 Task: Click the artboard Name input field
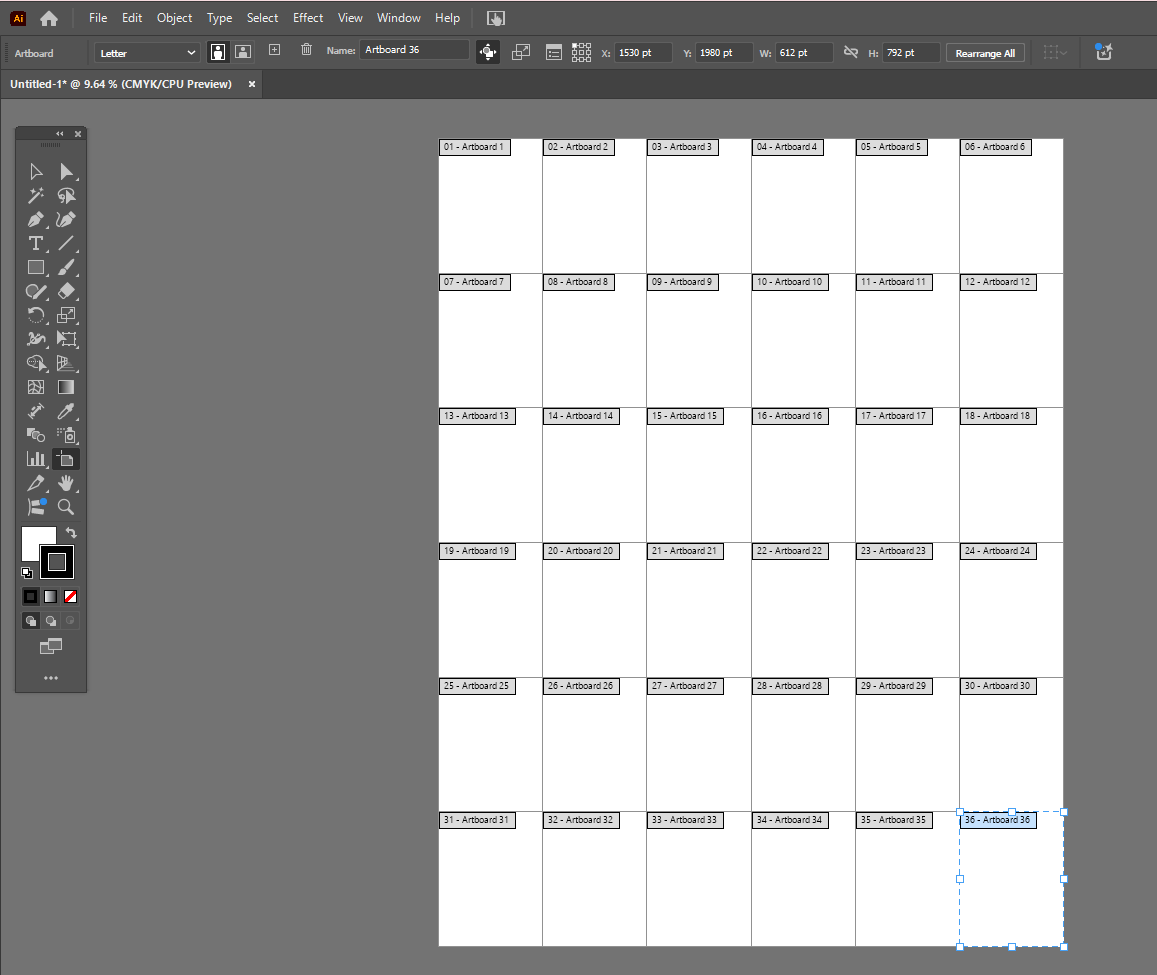point(415,50)
